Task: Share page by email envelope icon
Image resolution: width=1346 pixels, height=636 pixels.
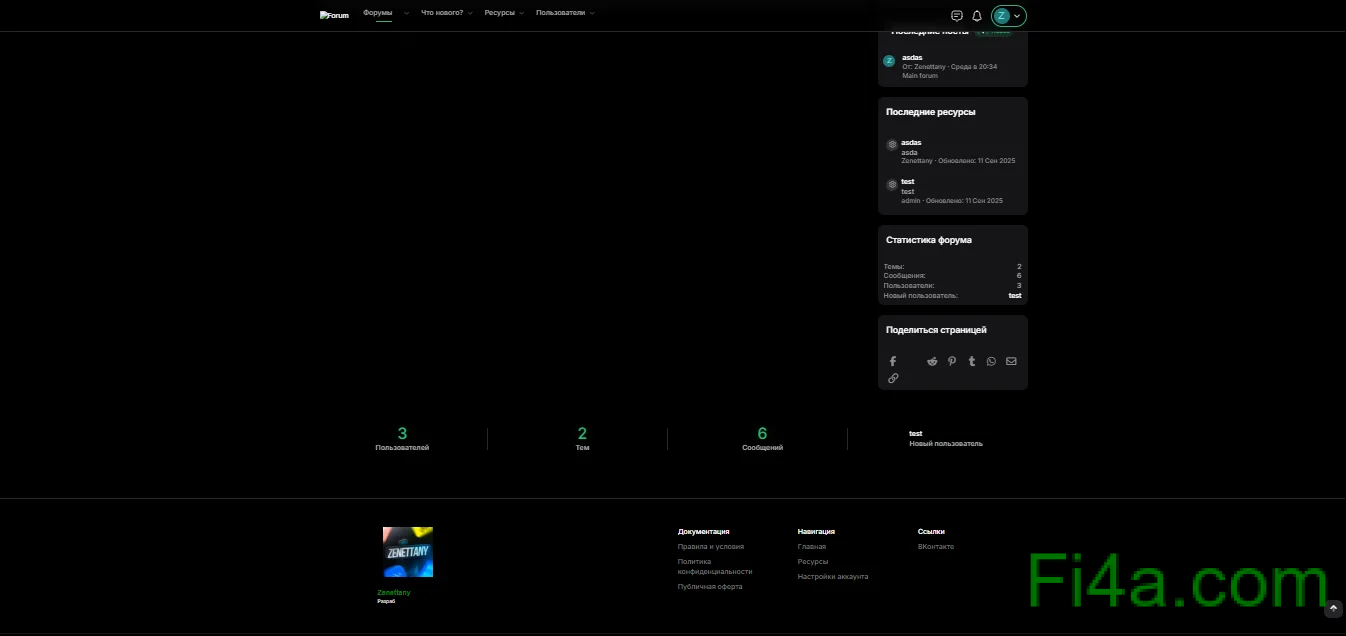Action: click(1011, 361)
